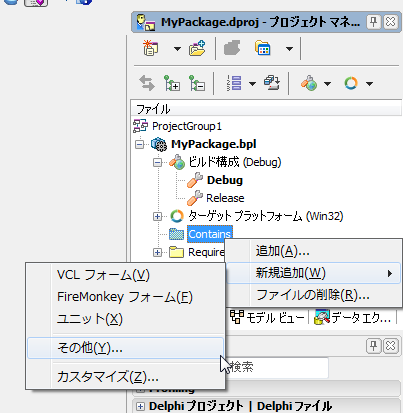The image size is (403, 413).
Task: Open dropdown arrow beside Add New Project icon
Action: 177,49
